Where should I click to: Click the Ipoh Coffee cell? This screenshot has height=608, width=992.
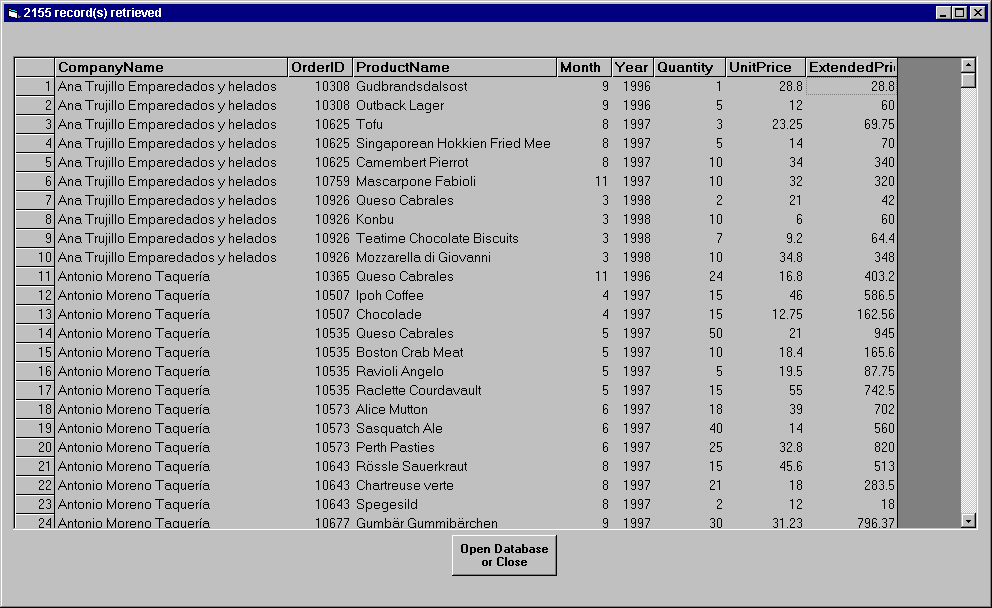(454, 295)
